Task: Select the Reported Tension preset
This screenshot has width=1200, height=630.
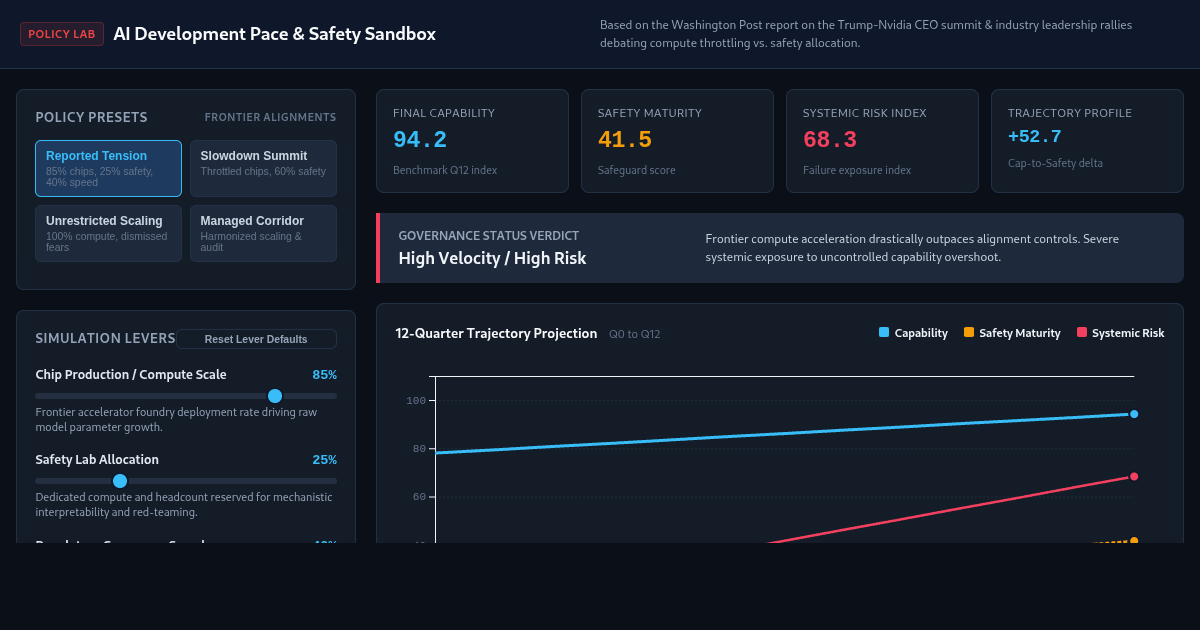Action: tap(108, 168)
